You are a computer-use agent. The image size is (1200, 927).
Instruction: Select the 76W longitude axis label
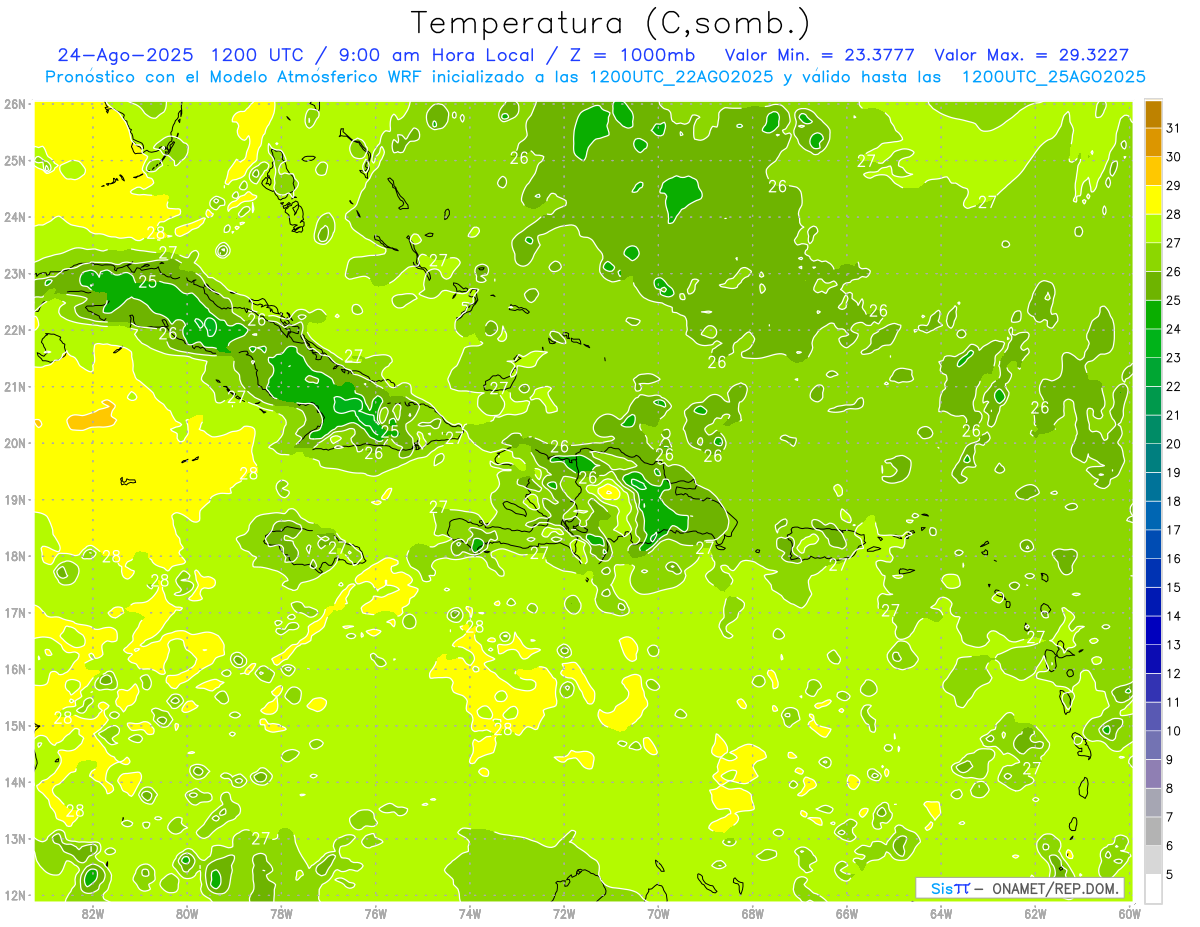375,914
